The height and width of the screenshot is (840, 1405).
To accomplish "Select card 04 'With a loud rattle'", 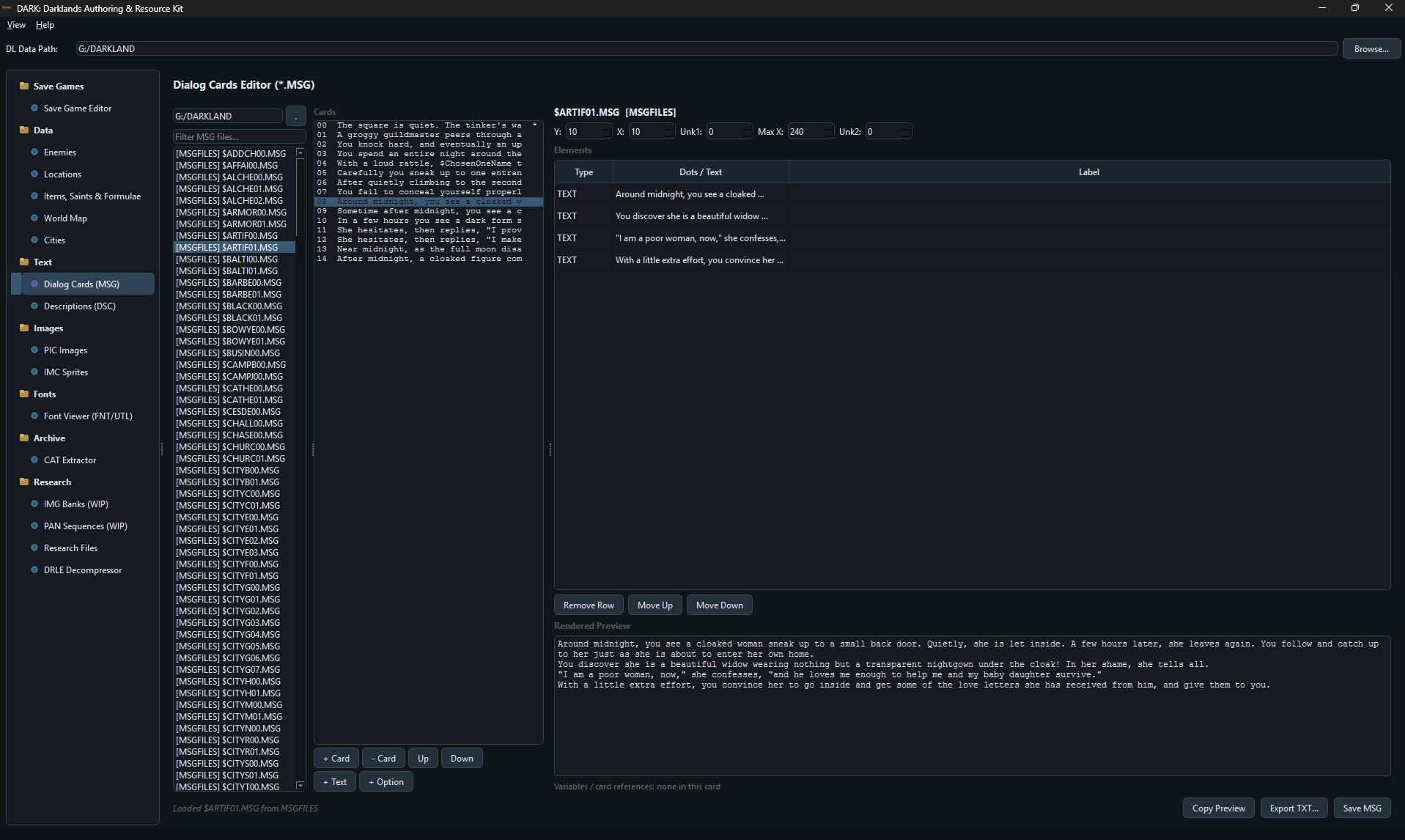I will click(428, 163).
